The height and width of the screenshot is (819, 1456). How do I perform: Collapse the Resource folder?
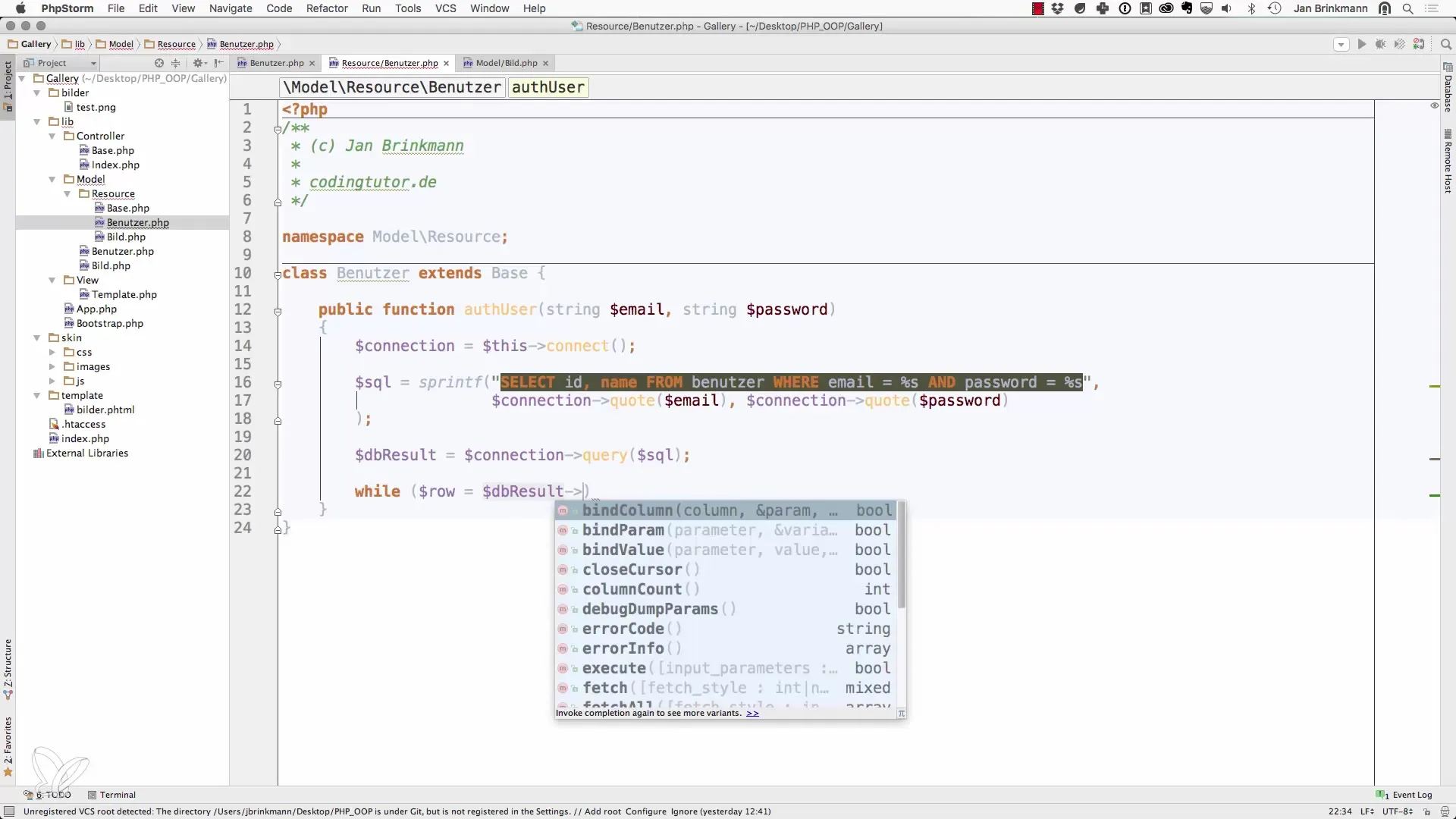(67, 193)
